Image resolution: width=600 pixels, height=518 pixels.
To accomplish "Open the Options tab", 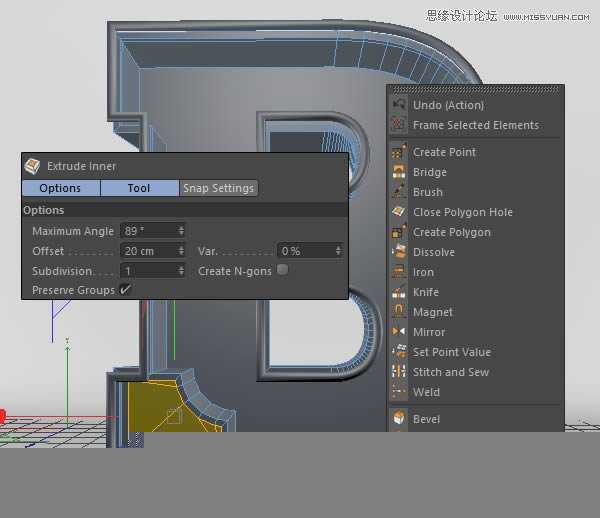I will point(61,188).
